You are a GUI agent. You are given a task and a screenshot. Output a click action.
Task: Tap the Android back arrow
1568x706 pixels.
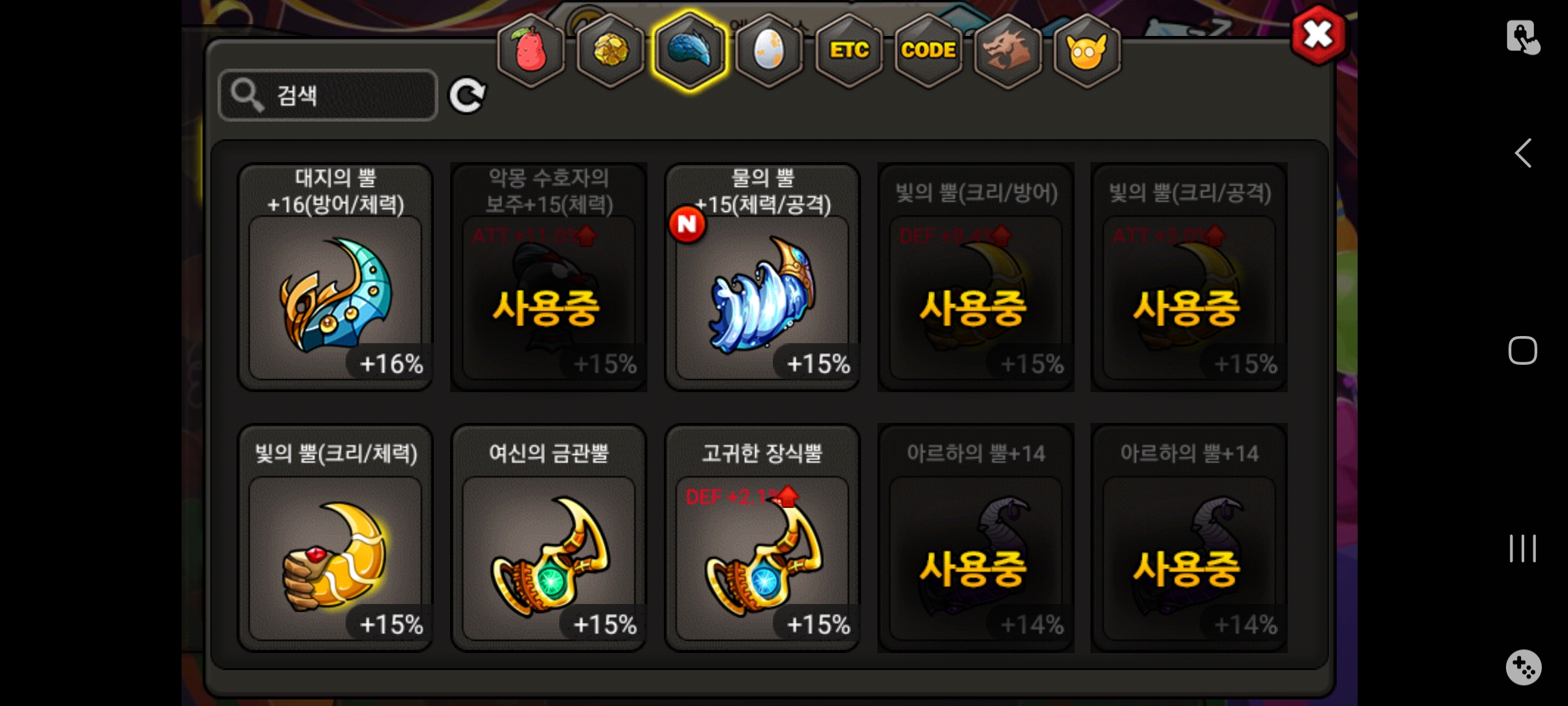[1523, 154]
